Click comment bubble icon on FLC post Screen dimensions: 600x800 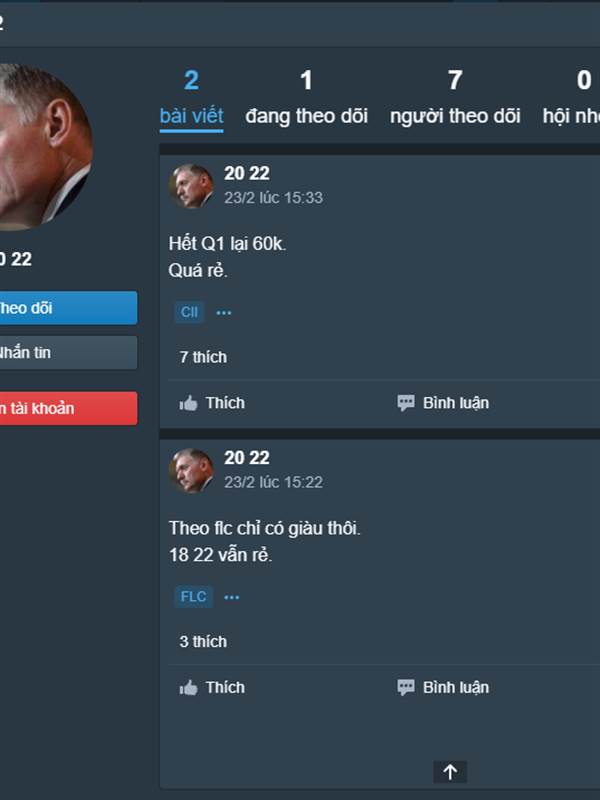pyautogui.click(x=406, y=687)
